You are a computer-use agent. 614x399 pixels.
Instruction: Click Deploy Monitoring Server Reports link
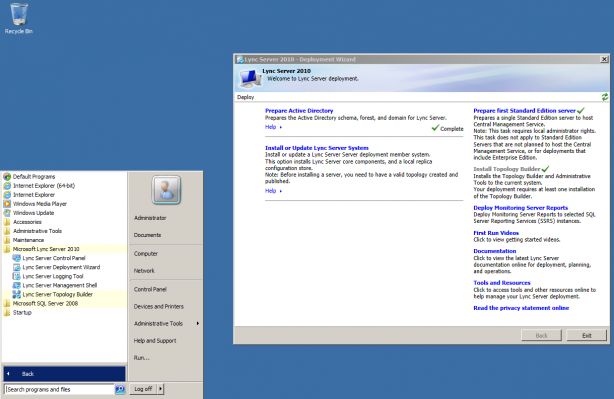point(520,208)
